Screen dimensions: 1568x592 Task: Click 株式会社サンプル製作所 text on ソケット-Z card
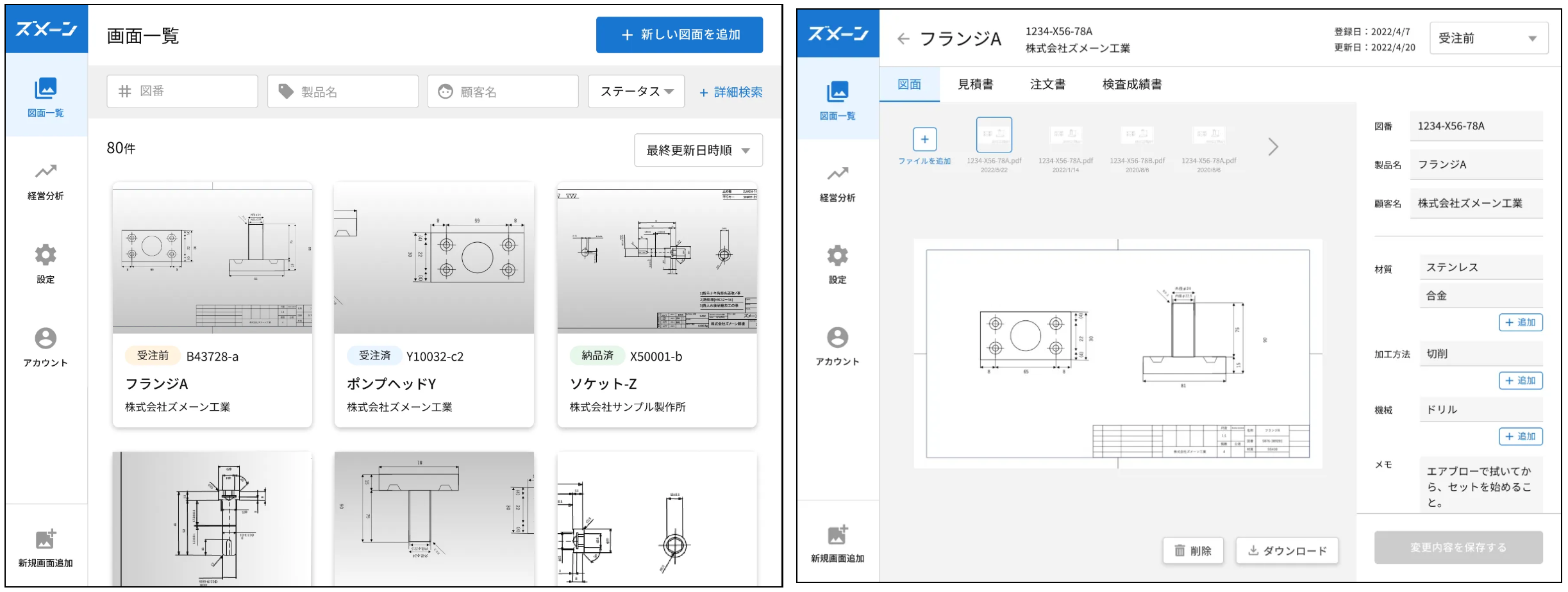click(x=628, y=407)
